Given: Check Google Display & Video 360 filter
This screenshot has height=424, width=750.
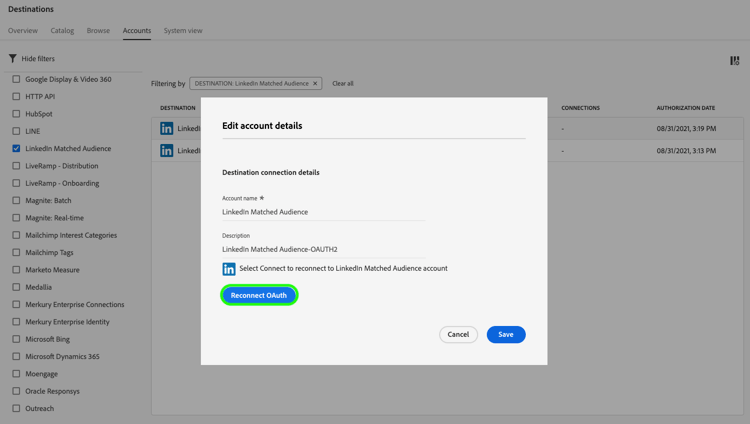Looking at the screenshot, I should 16,79.
